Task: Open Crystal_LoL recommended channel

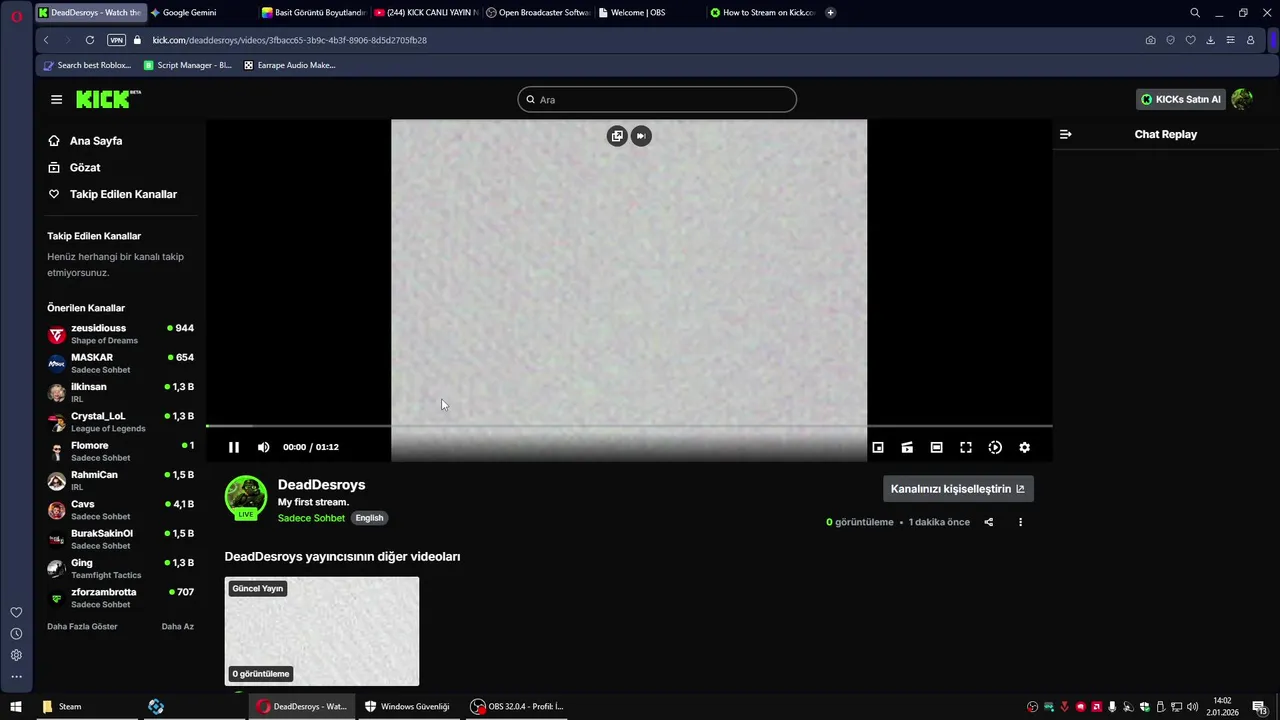Action: point(121,422)
